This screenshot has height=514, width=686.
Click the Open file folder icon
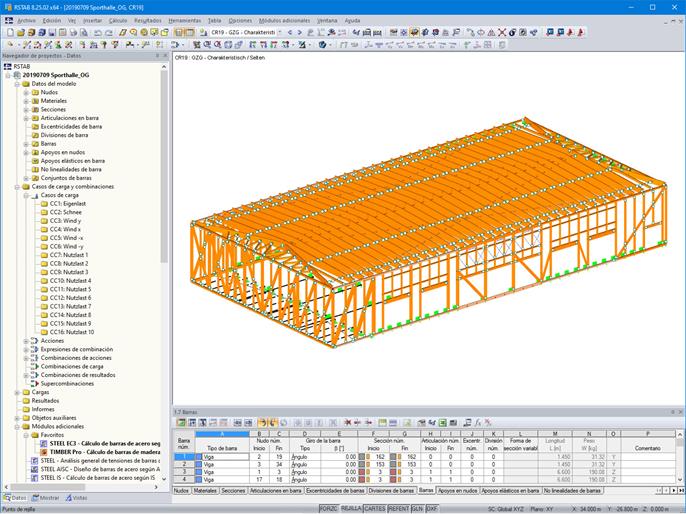coord(21,32)
